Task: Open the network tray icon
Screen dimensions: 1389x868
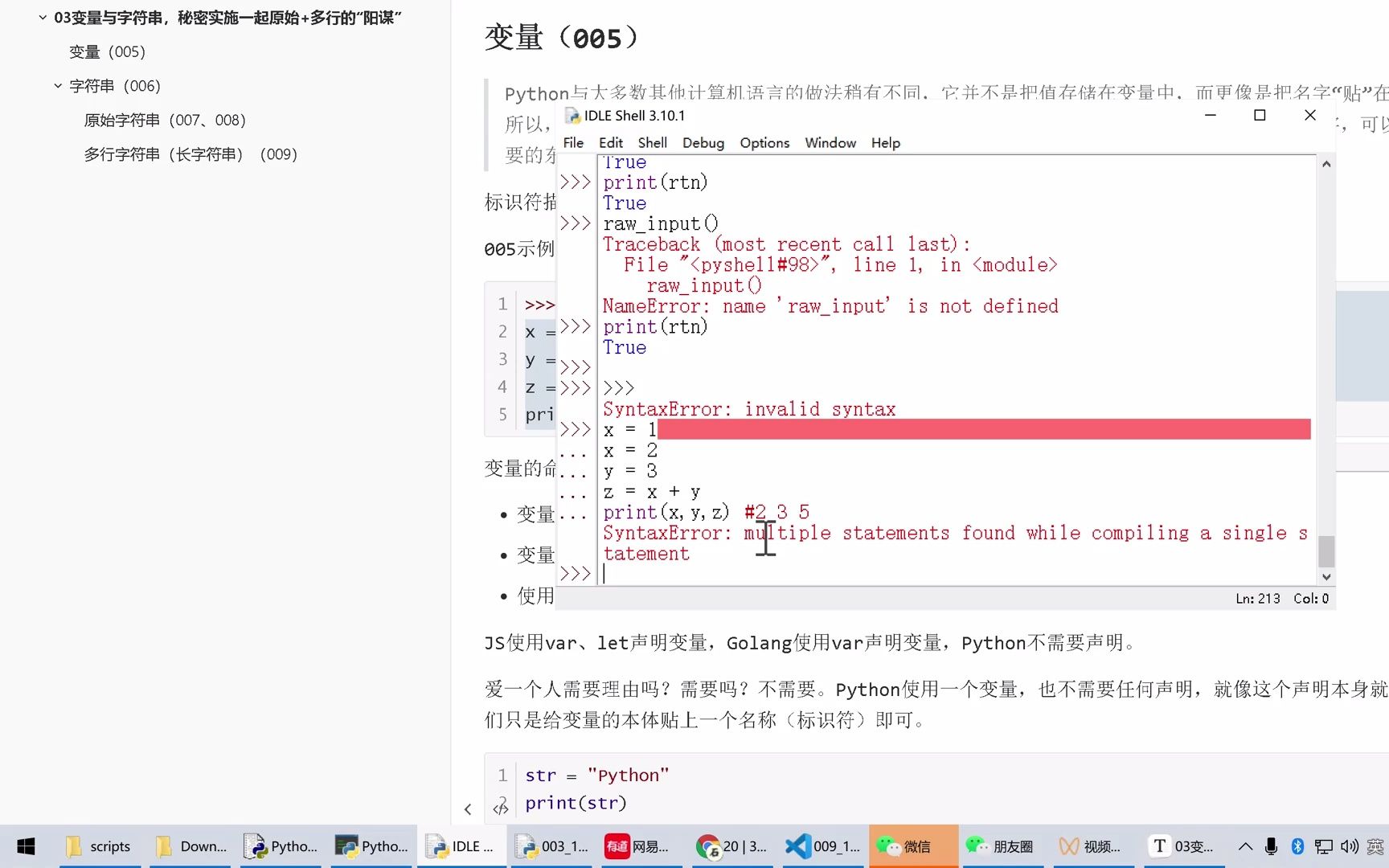Action: 1323,846
